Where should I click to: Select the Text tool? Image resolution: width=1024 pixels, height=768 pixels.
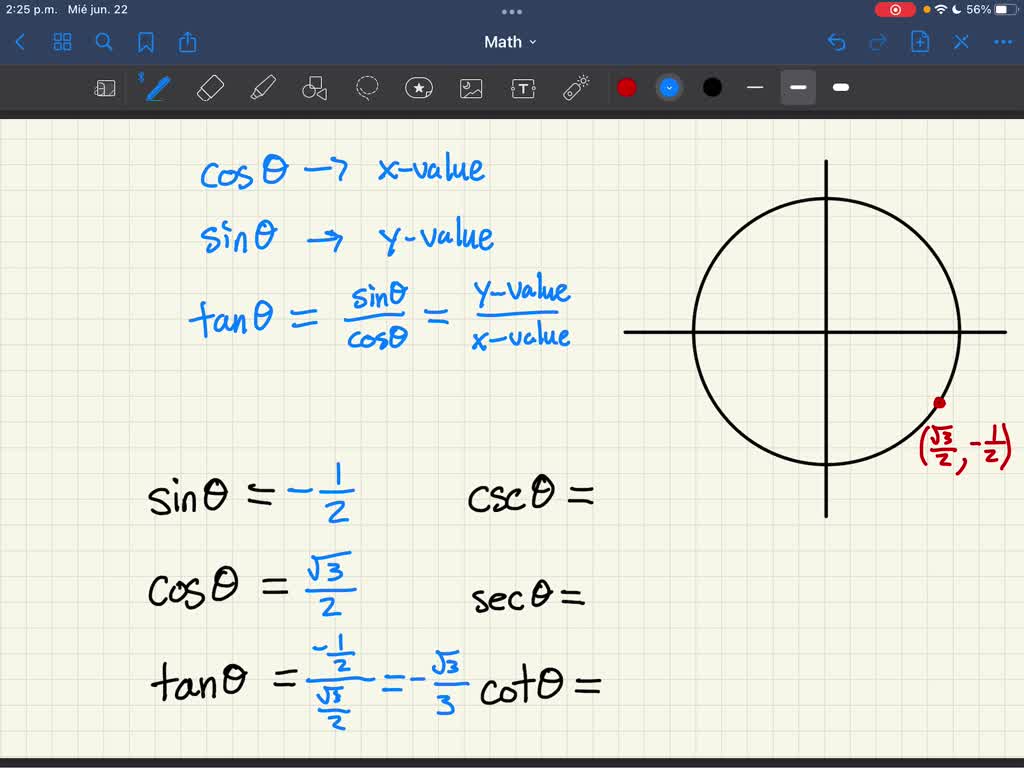(521, 88)
